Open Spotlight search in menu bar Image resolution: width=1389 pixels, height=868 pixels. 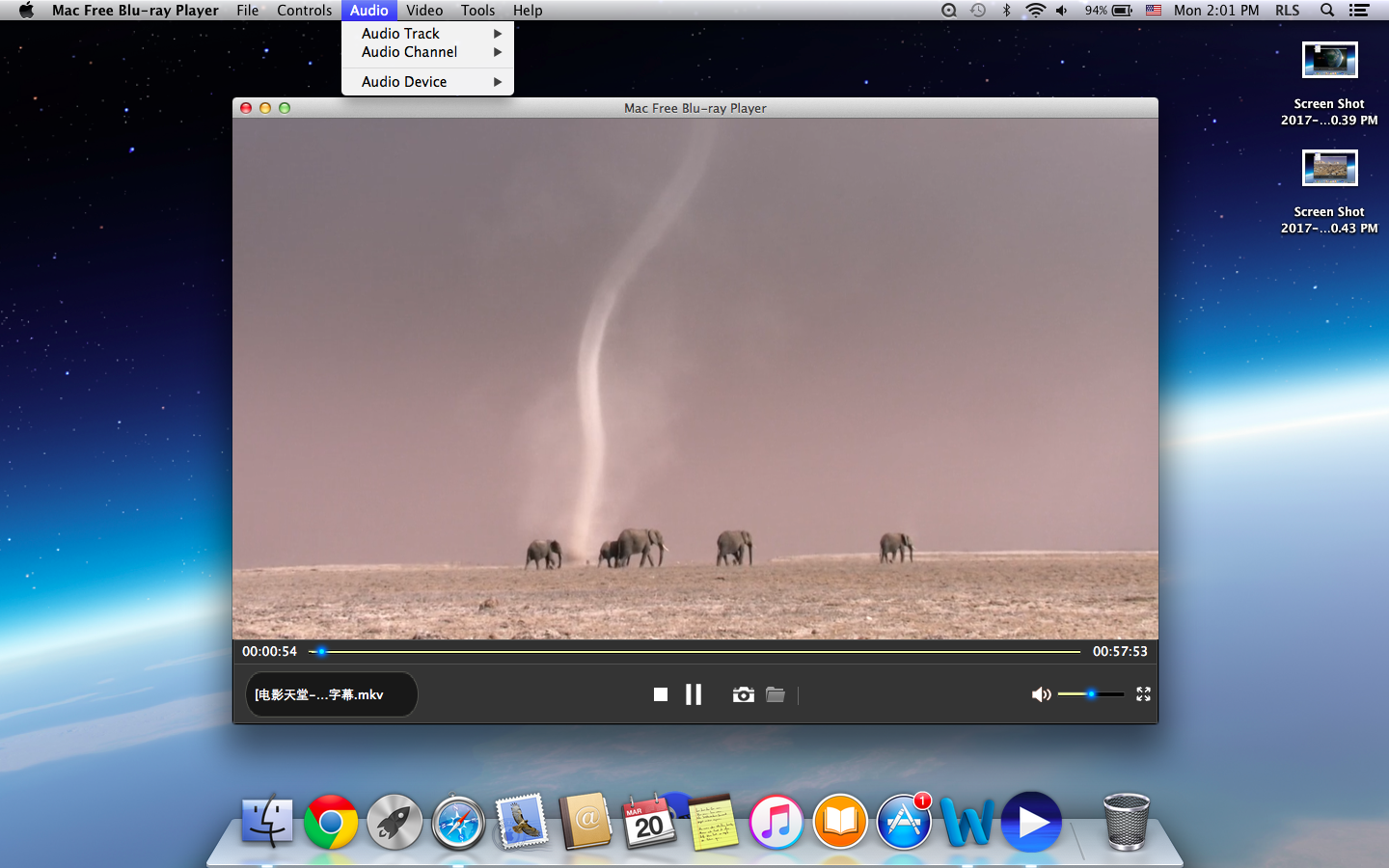click(1327, 11)
